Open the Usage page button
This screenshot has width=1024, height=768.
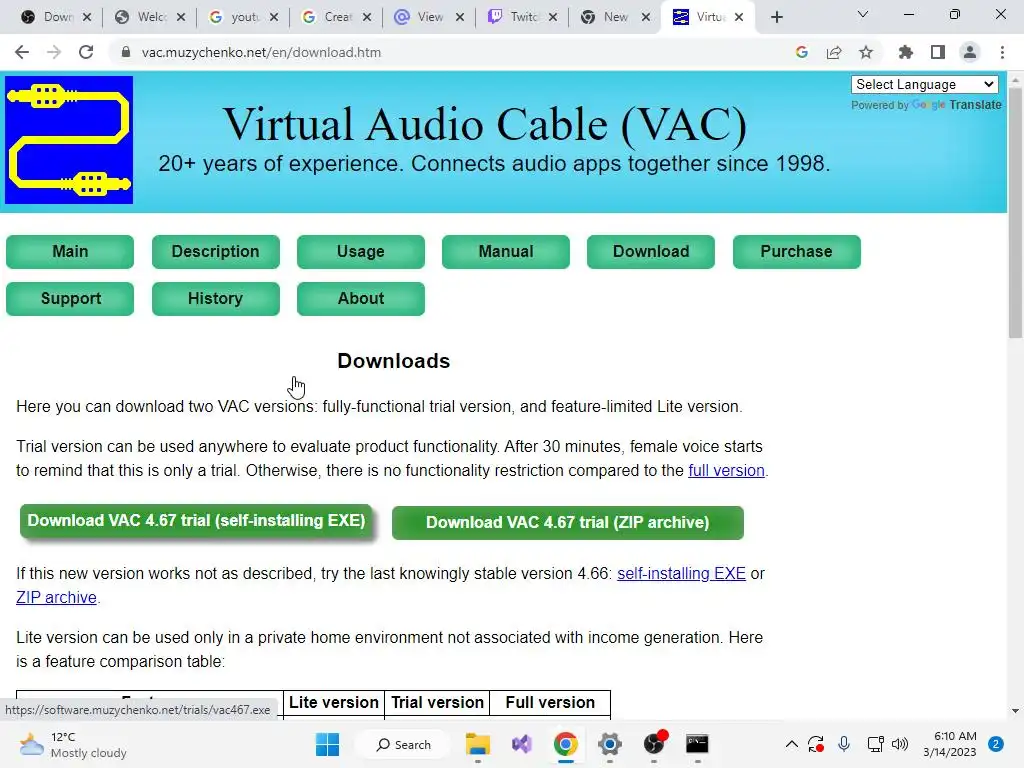click(x=360, y=252)
